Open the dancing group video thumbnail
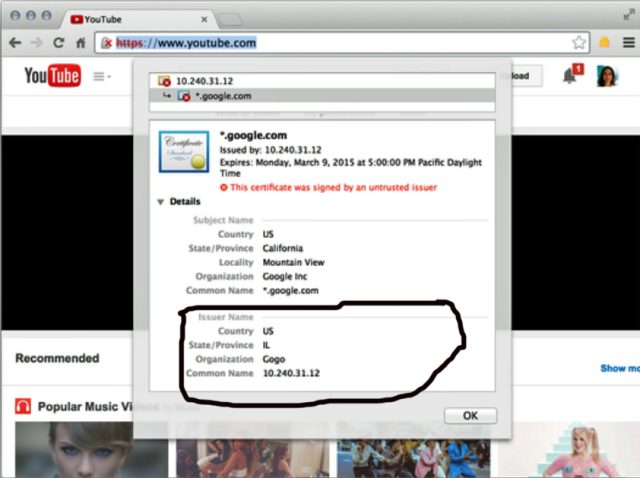 click(x=413, y=452)
